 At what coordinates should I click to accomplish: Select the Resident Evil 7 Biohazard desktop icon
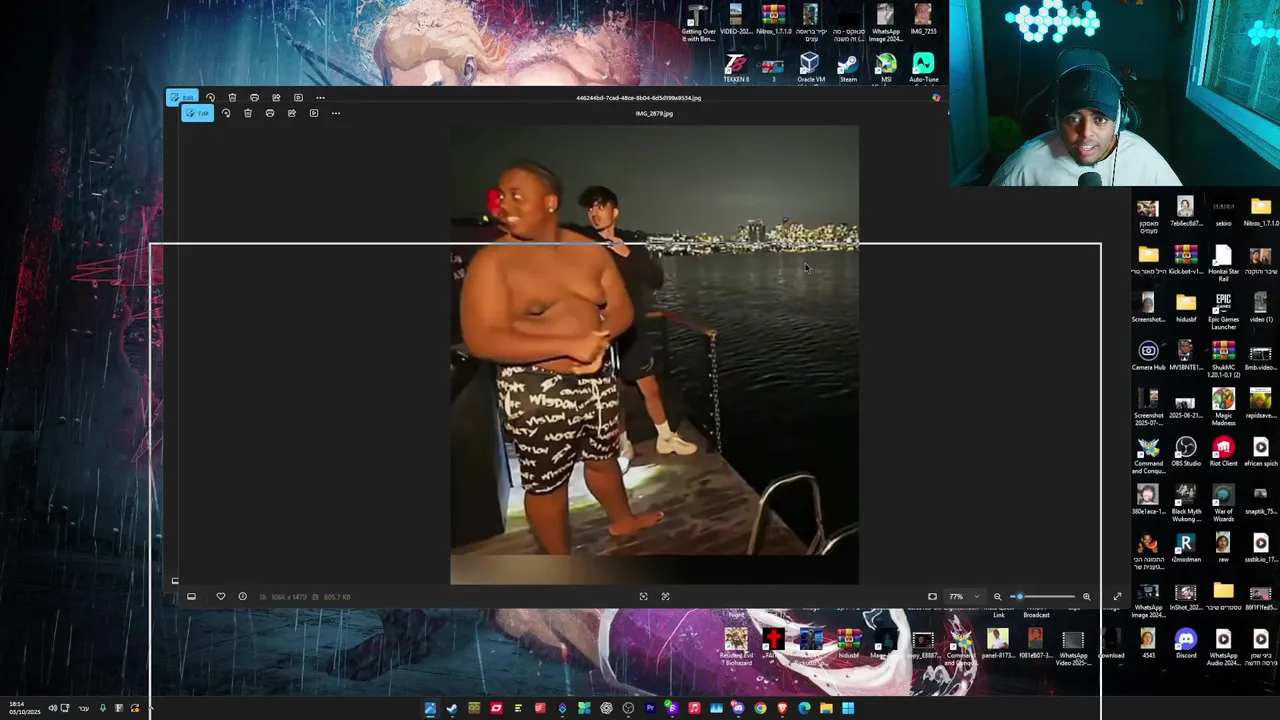(x=736, y=647)
